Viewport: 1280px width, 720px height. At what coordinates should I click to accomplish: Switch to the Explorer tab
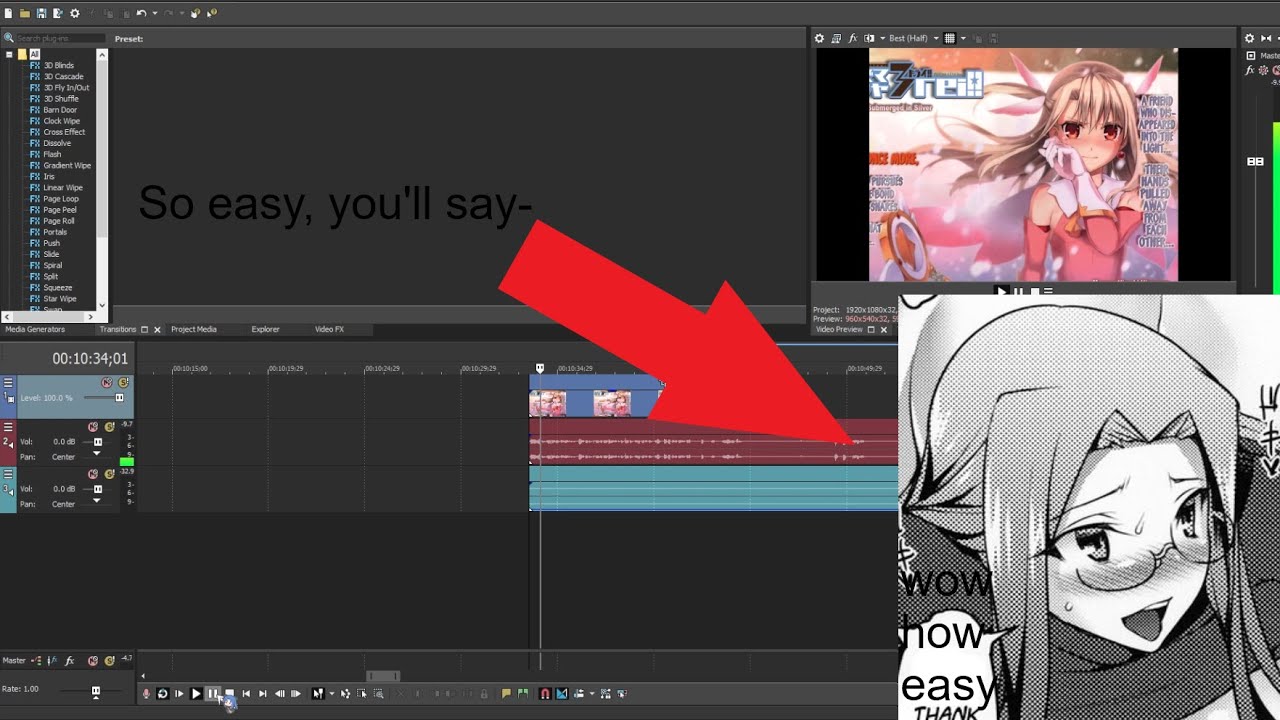pos(265,329)
